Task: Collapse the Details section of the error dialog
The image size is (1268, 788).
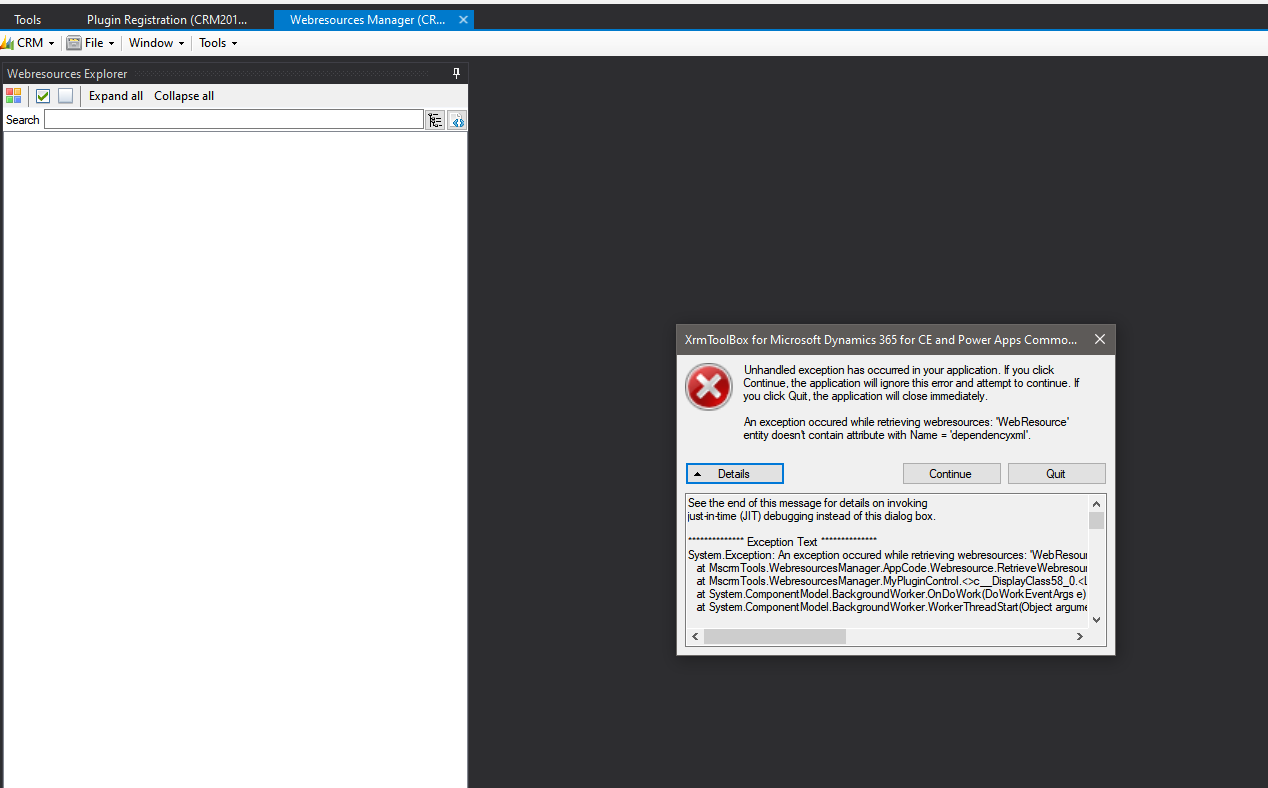Action: (x=734, y=473)
